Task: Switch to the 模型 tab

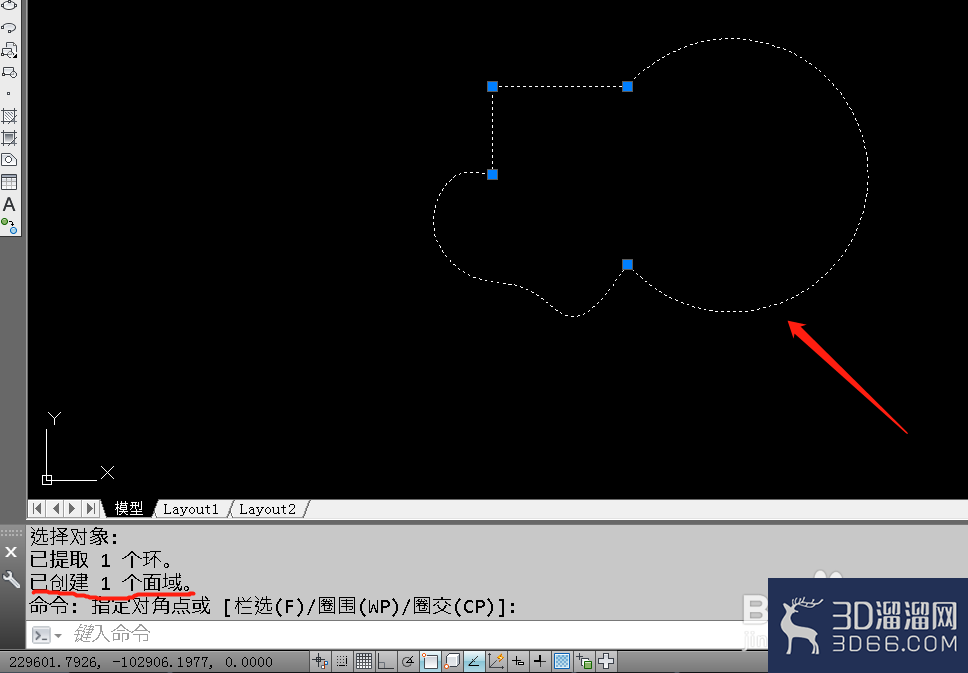Action: [x=128, y=508]
